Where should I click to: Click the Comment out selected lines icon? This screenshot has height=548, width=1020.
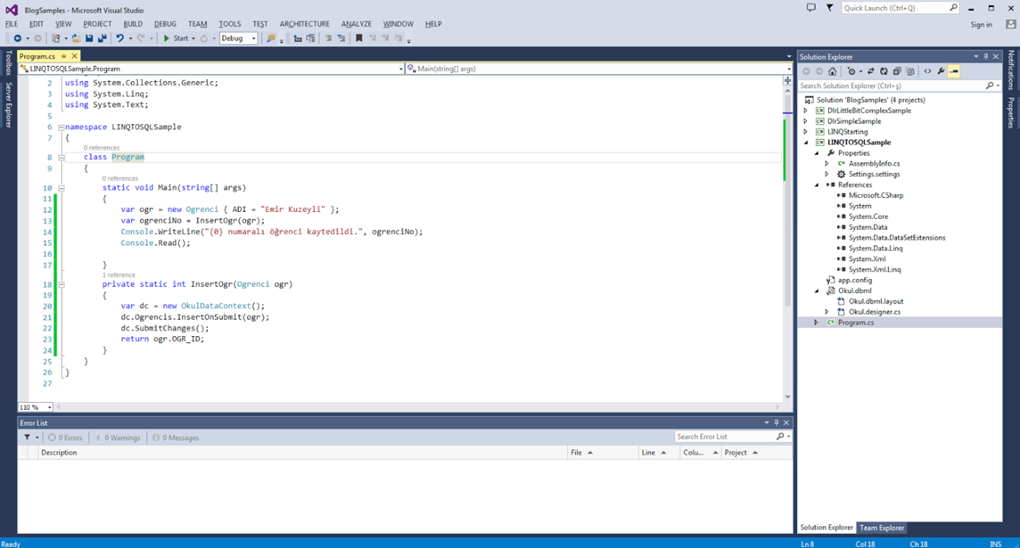pos(329,38)
